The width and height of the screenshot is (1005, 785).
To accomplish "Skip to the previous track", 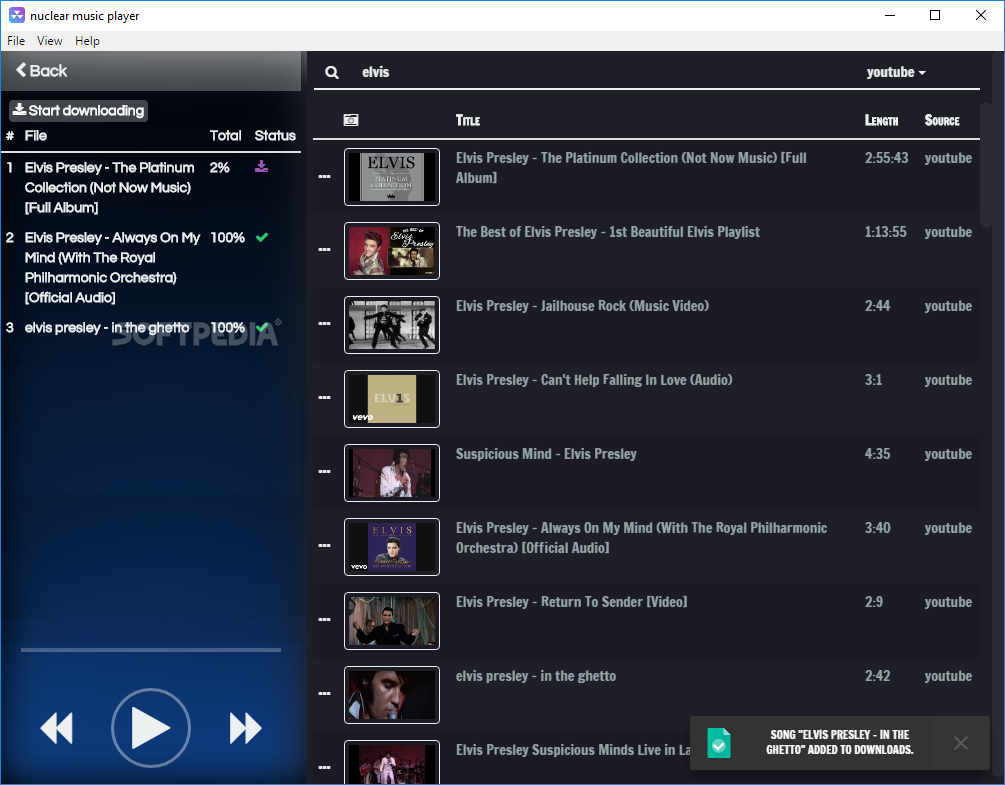I will [x=56, y=728].
